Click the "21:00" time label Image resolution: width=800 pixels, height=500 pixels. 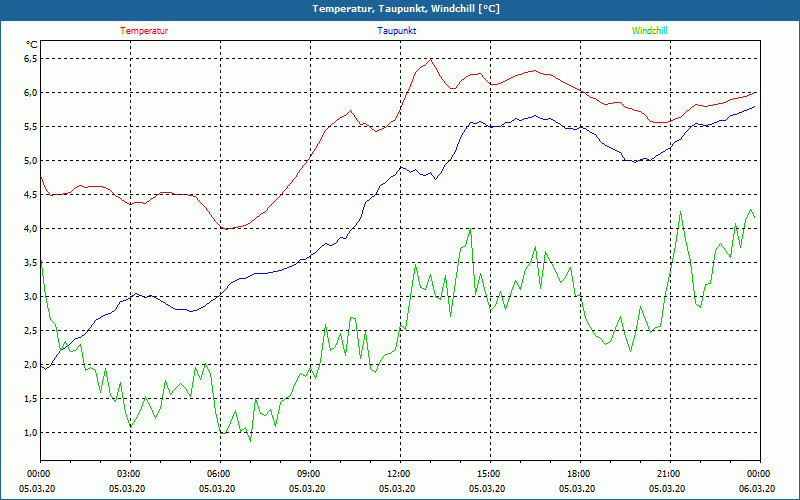click(x=668, y=474)
